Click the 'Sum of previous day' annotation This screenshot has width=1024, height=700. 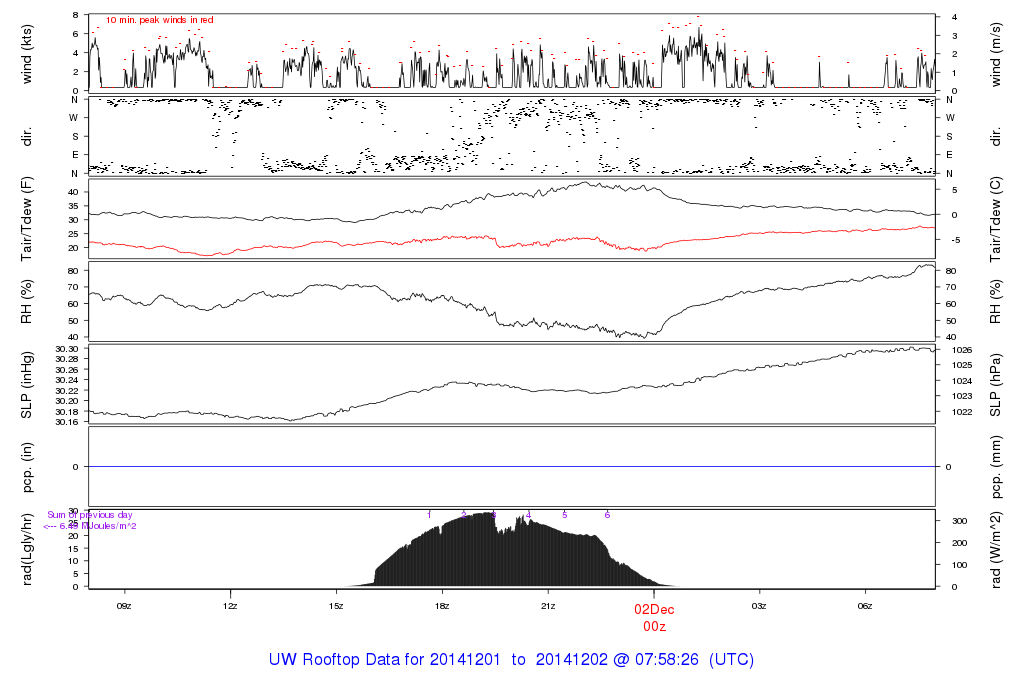click(x=89, y=515)
